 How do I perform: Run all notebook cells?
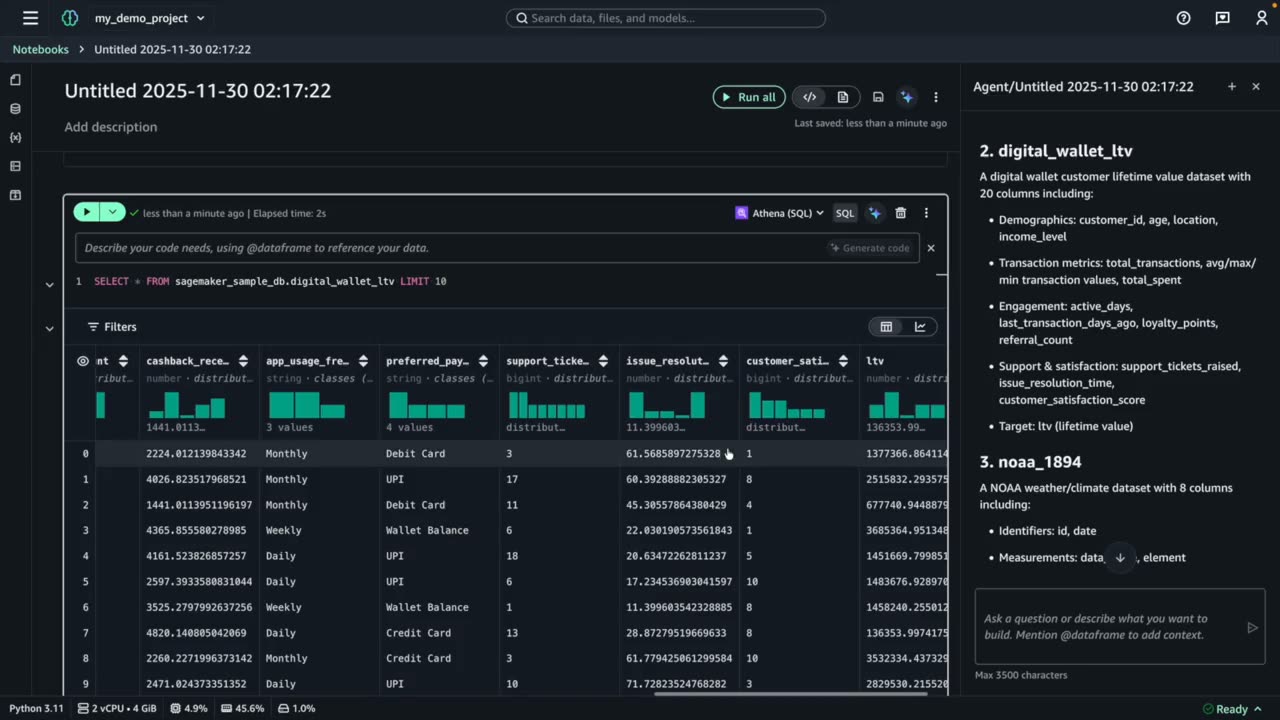[x=748, y=97]
